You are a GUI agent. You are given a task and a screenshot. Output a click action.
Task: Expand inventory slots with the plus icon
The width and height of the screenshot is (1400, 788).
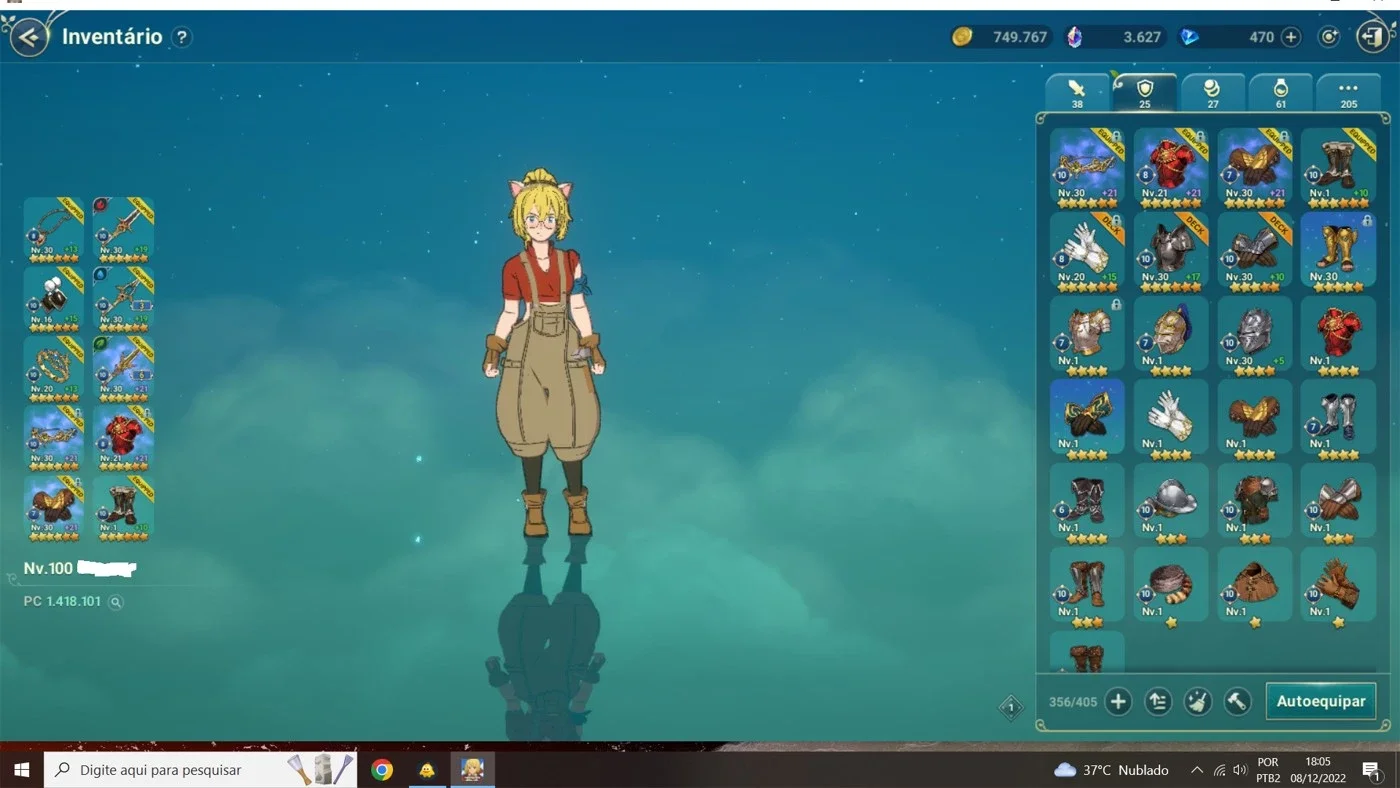1118,702
